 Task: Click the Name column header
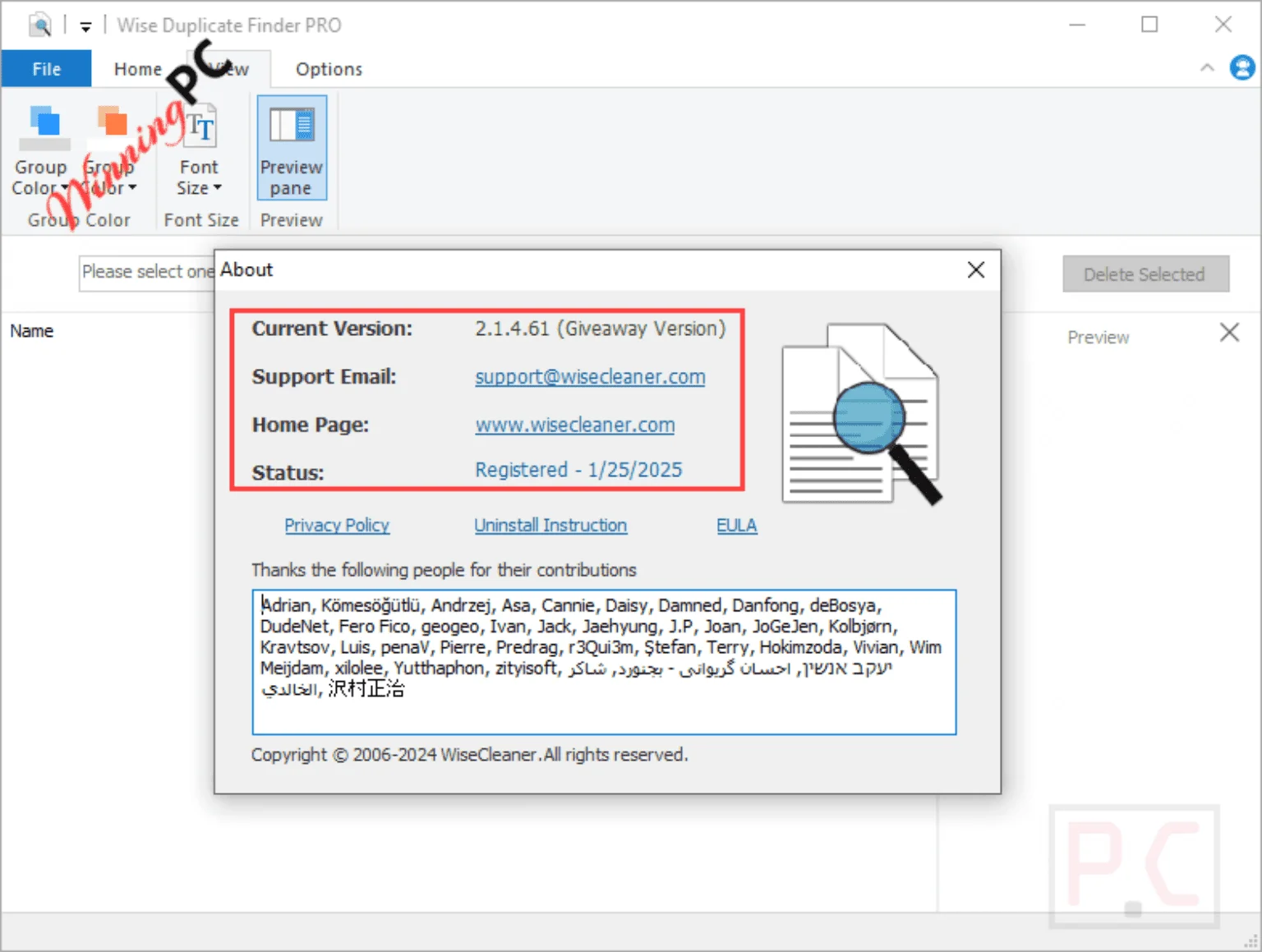32,331
